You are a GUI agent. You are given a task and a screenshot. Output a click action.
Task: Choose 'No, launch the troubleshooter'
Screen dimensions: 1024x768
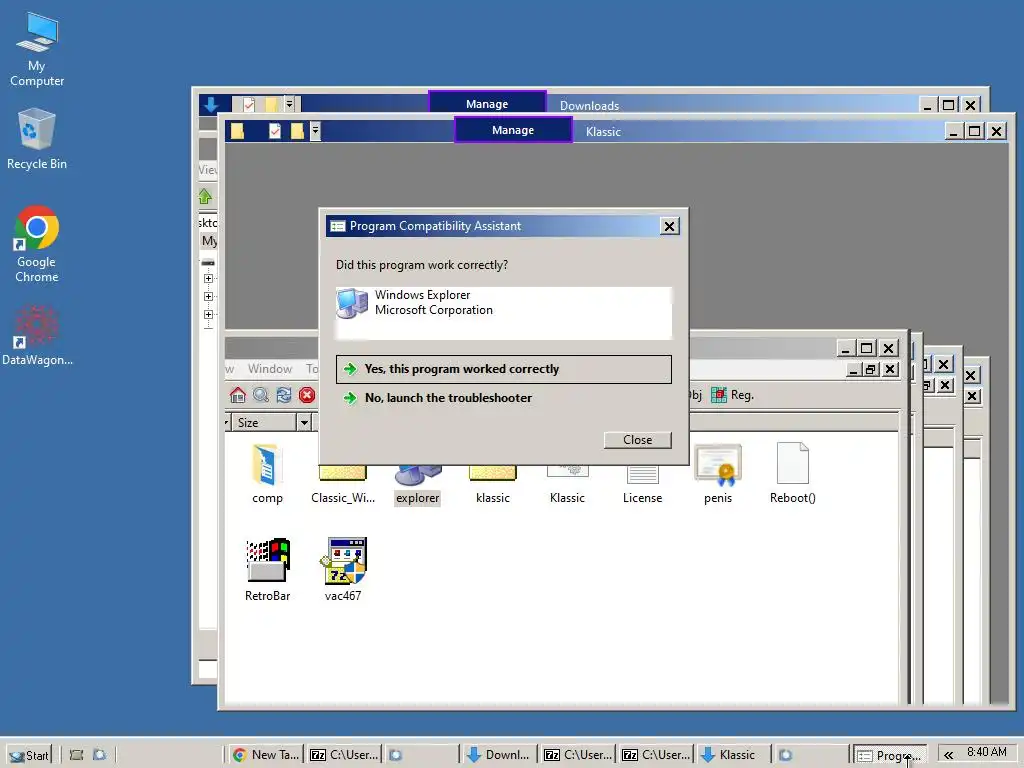[504, 398]
